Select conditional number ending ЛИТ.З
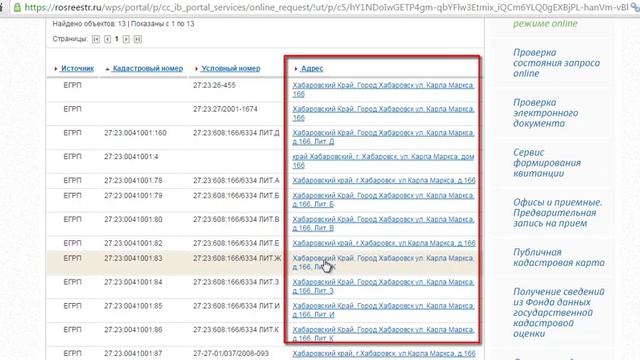 (236, 282)
